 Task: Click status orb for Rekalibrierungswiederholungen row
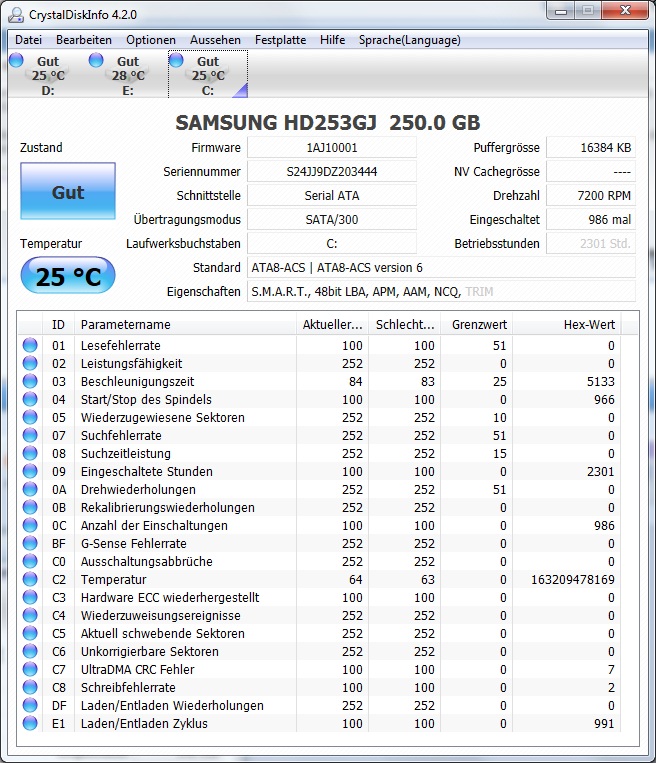click(30, 507)
